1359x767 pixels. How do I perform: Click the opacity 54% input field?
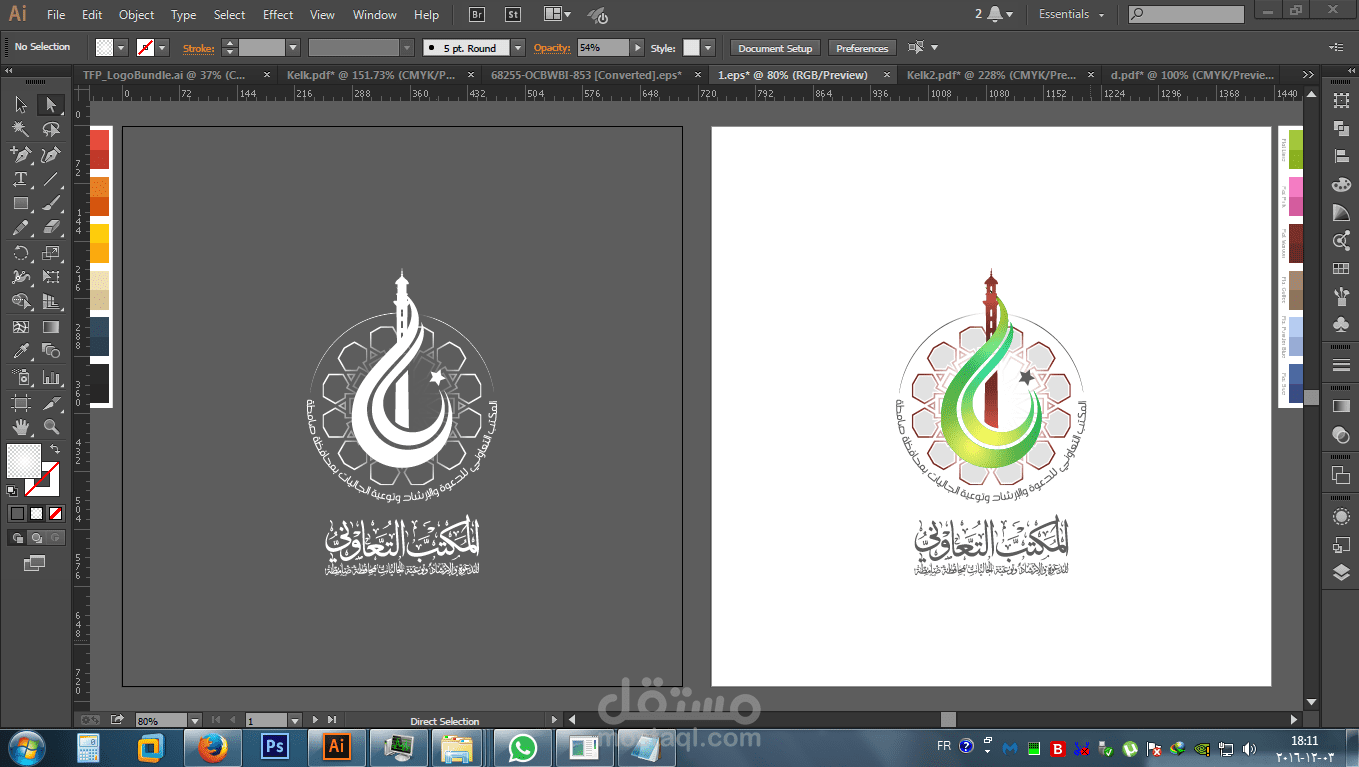coord(603,48)
